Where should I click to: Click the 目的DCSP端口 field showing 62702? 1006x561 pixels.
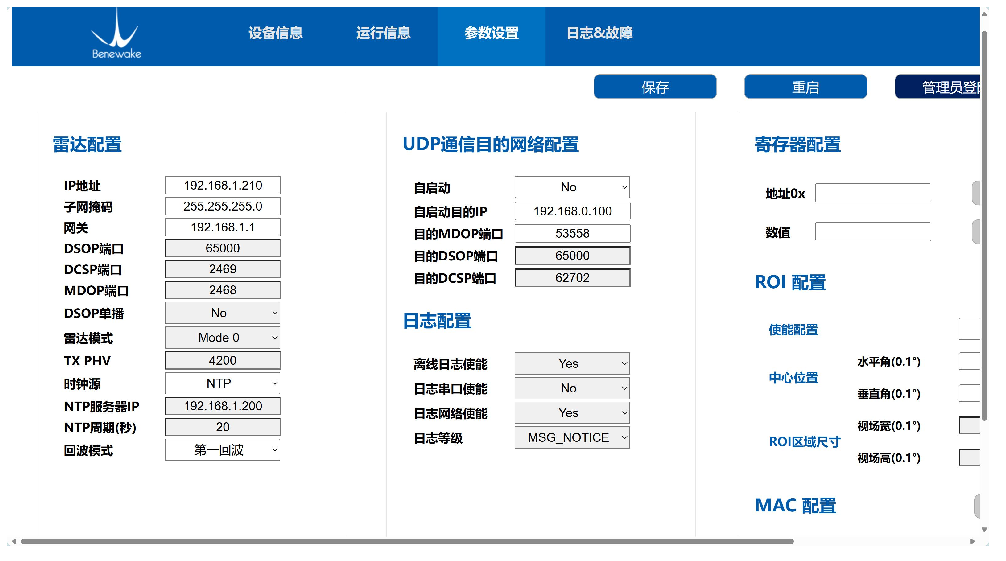572,278
